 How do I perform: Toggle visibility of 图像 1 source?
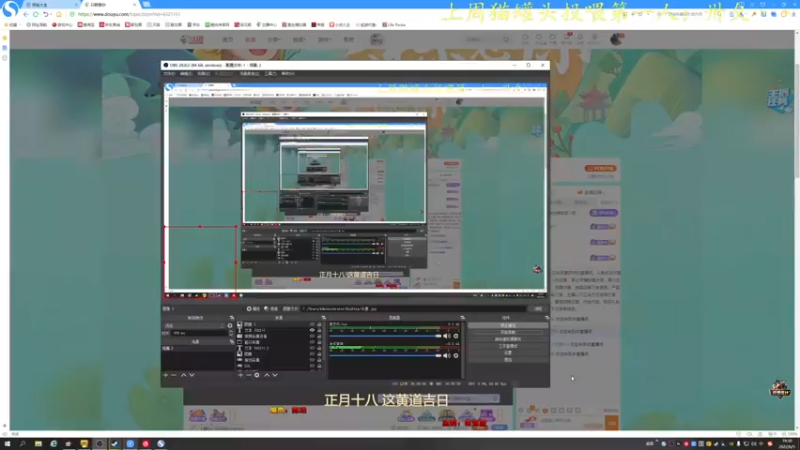(312, 324)
